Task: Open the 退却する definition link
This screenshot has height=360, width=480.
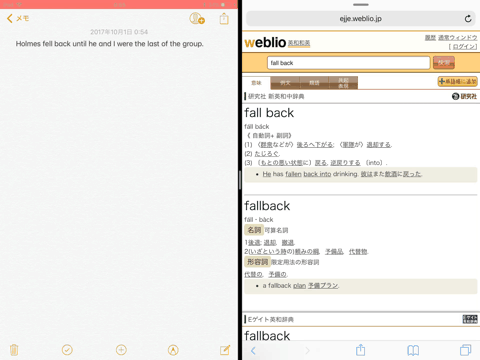Action: [379, 145]
